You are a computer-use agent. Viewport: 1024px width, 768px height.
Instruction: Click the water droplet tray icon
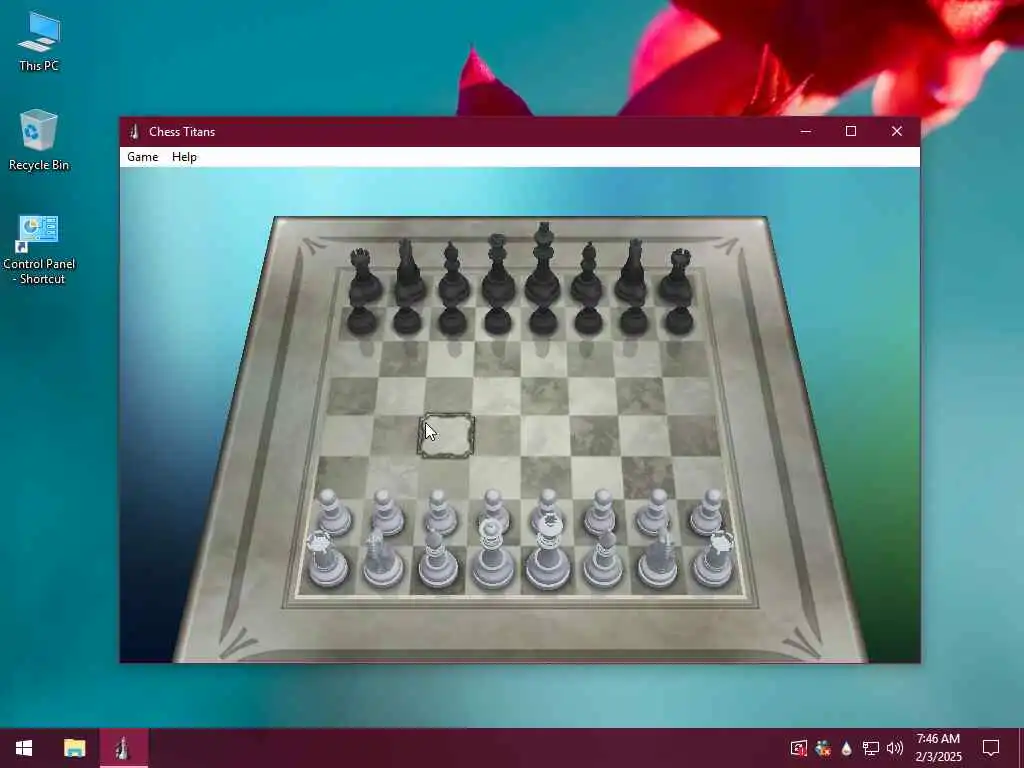846,748
